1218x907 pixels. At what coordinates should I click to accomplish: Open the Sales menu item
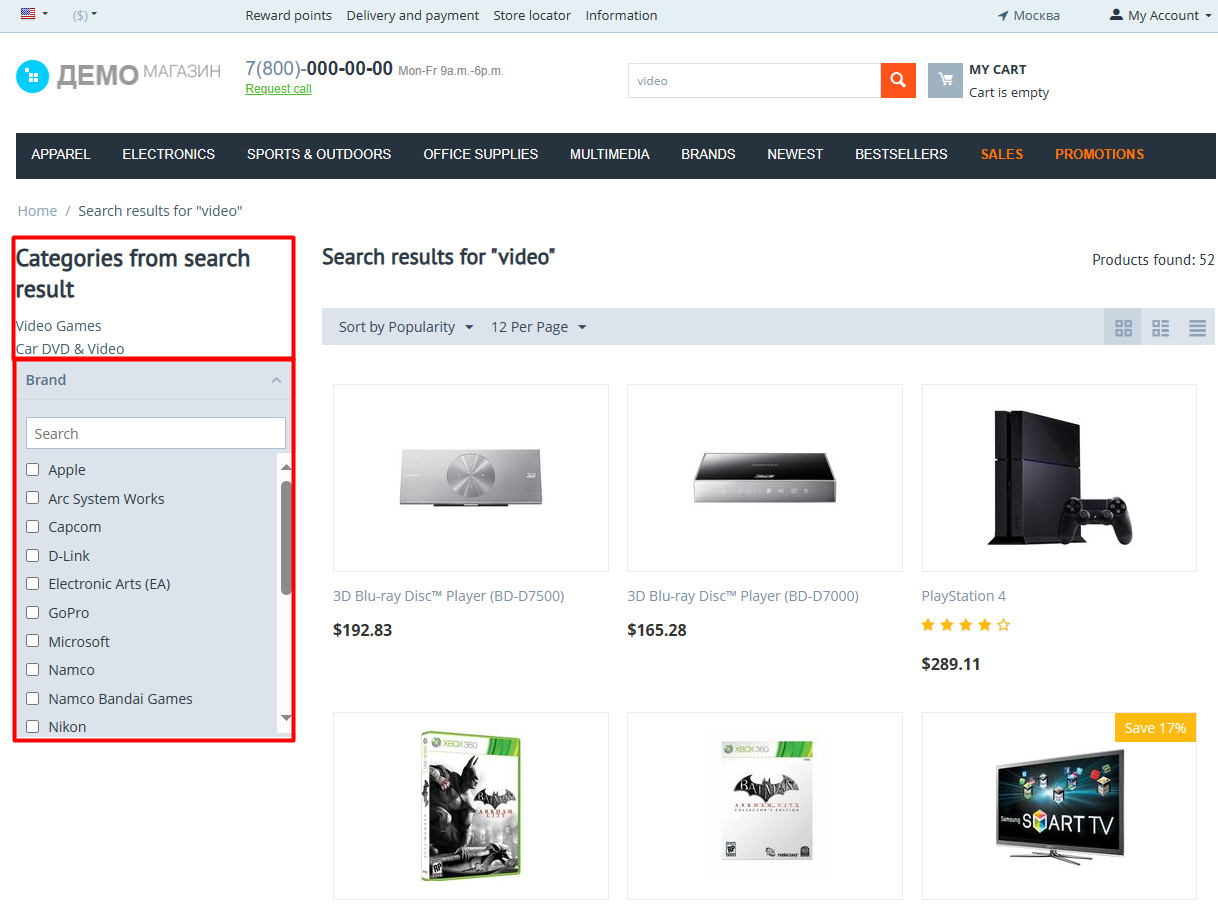1002,154
